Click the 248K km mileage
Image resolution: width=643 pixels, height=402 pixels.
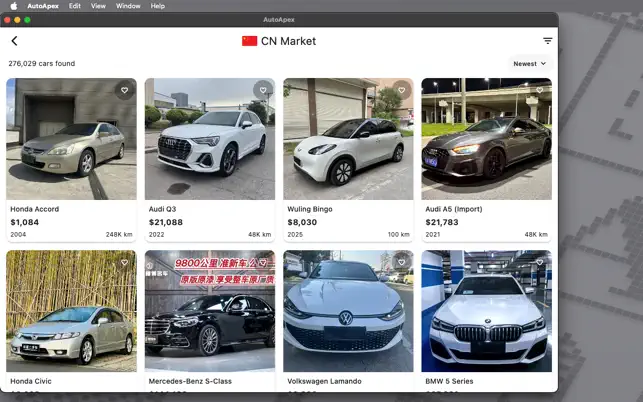pos(119,235)
